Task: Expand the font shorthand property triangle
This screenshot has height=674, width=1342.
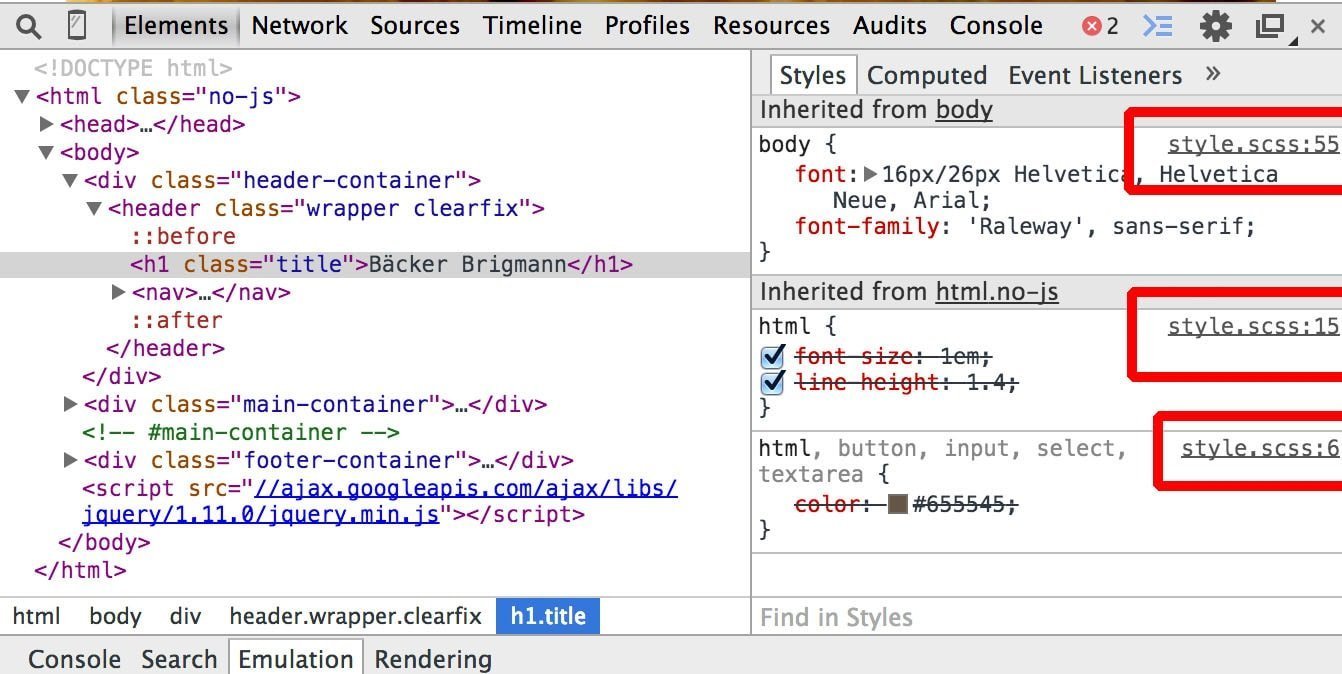Action: [870, 174]
